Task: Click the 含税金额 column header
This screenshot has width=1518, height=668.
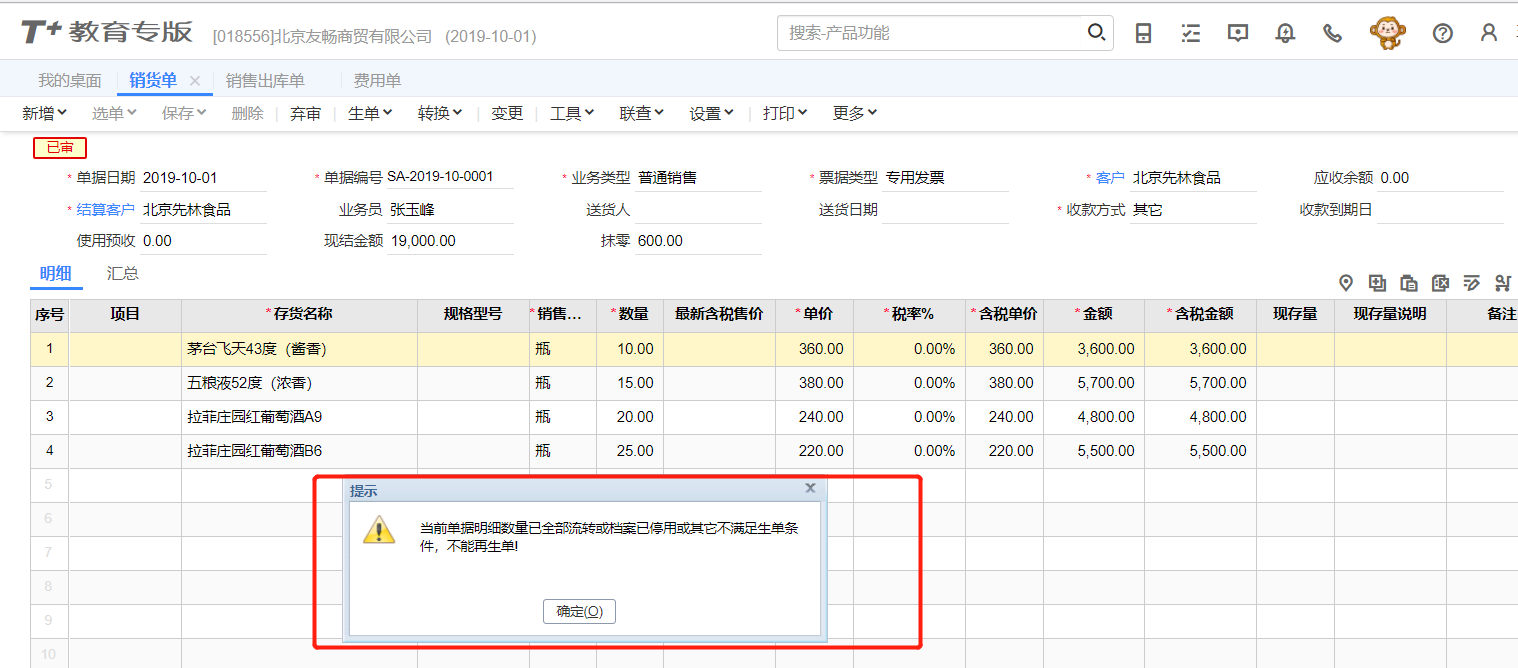Action: pyautogui.click(x=1200, y=315)
